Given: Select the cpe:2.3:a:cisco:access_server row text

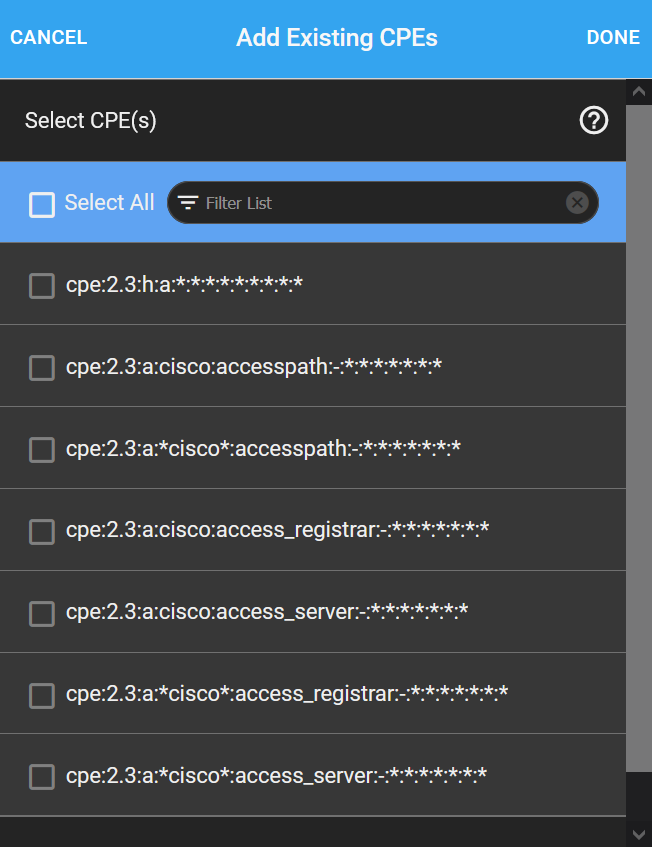Looking at the screenshot, I should [267, 611].
